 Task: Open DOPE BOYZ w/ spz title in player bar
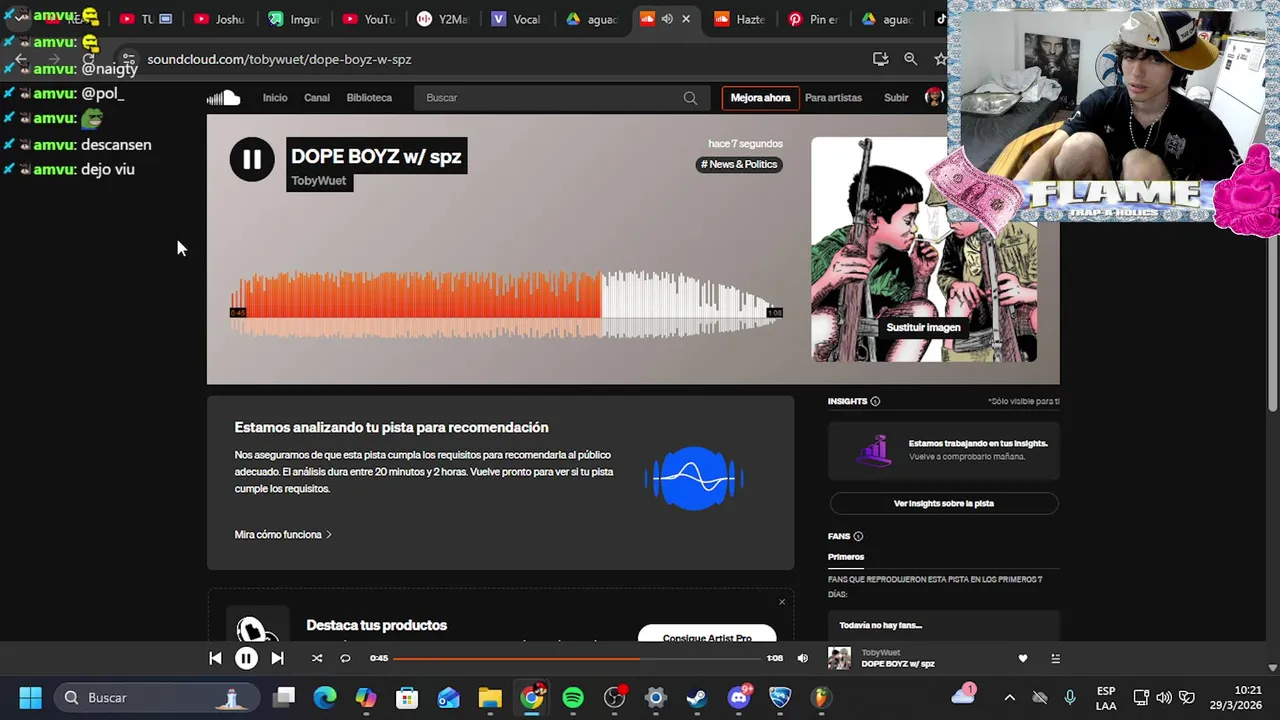click(x=898, y=664)
